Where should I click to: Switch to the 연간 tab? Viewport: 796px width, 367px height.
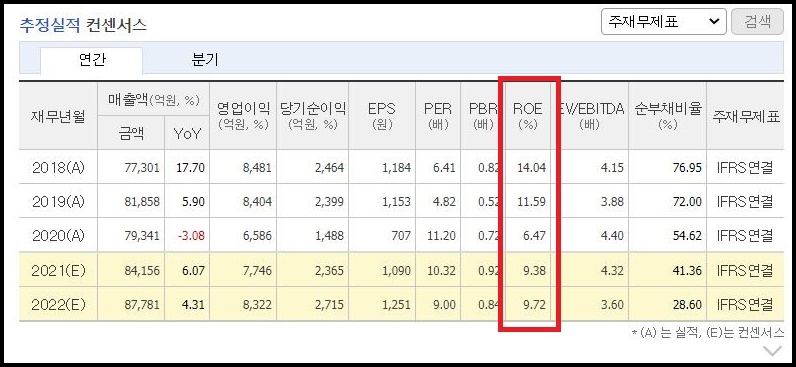point(92,60)
